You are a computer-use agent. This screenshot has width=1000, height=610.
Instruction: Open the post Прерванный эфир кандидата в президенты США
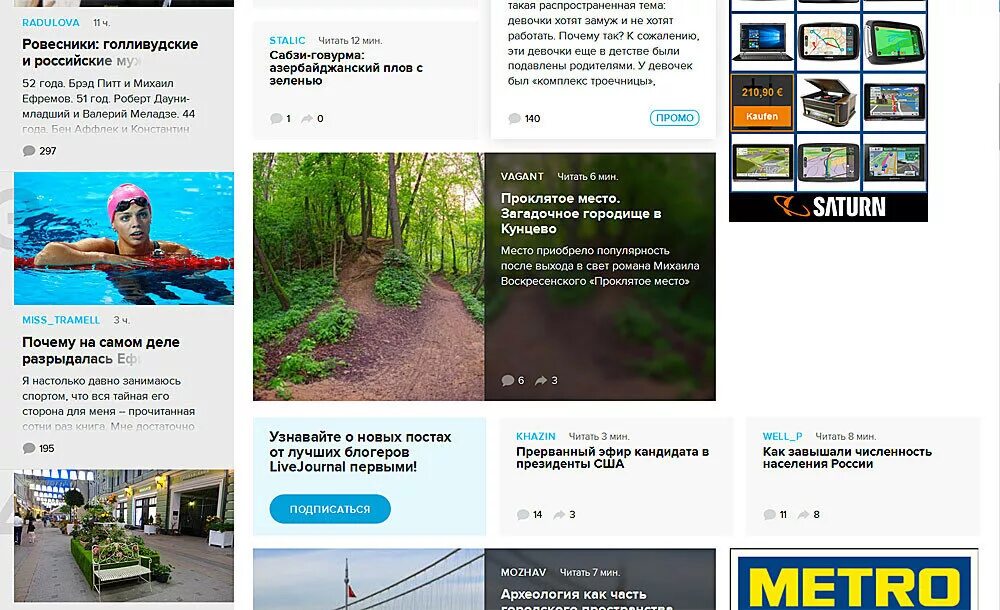click(x=612, y=458)
